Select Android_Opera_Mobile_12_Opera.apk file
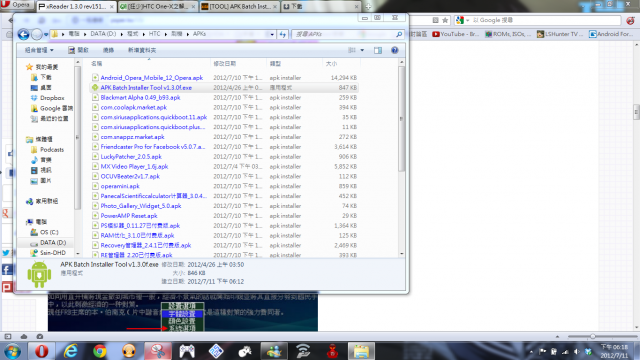The height and width of the screenshot is (360, 640). tap(151, 78)
